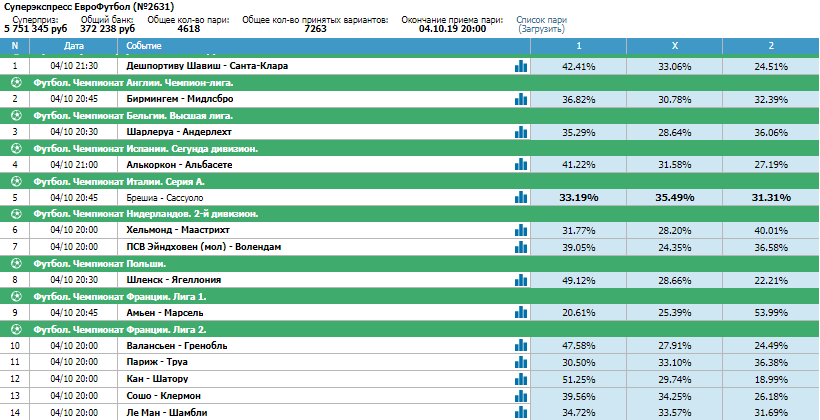Image resolution: width=820 pixels, height=420 pixels.
Task: Sort by the Дата column header
Action: (74, 46)
